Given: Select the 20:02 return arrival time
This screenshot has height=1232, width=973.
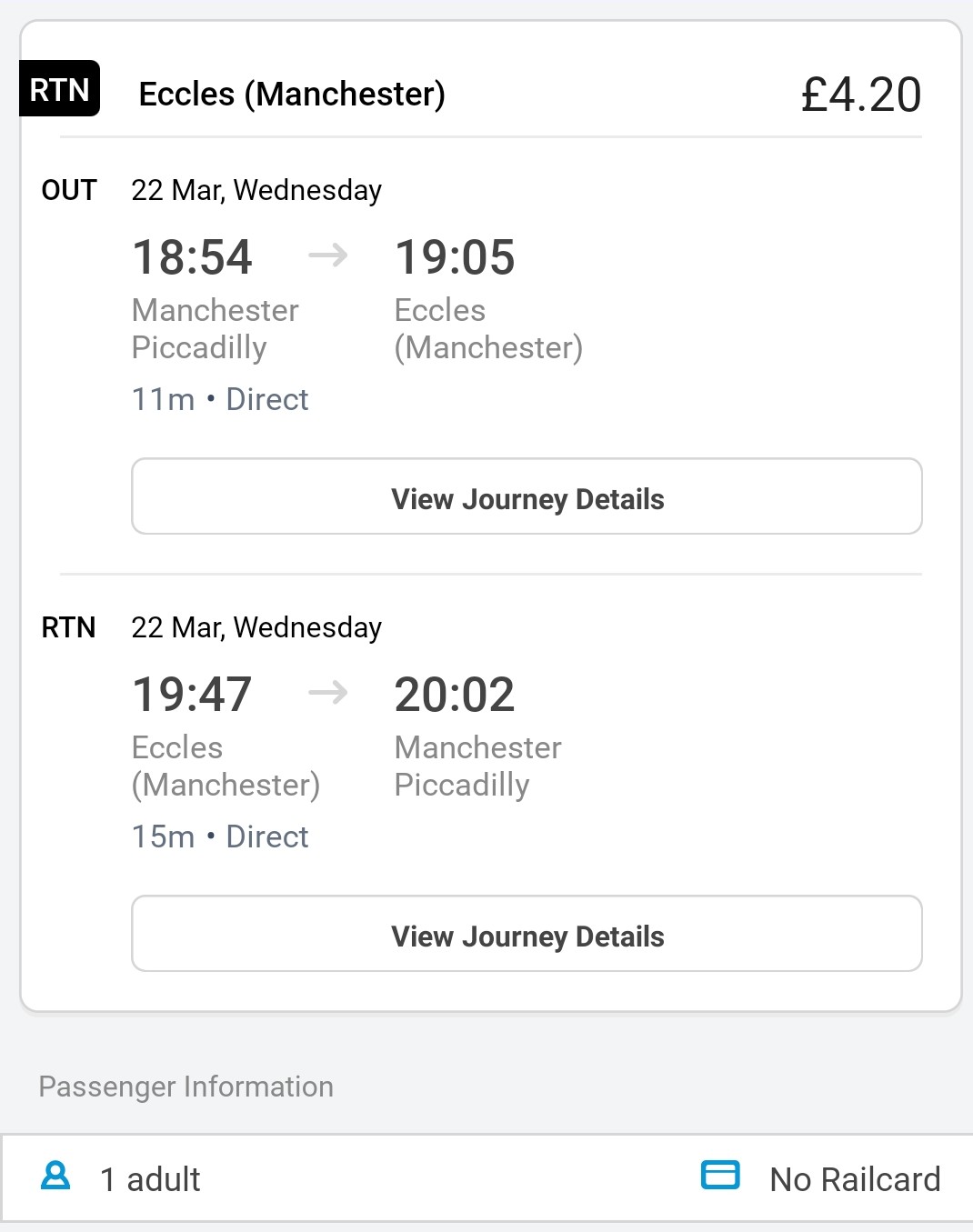Looking at the screenshot, I should pyautogui.click(x=454, y=695).
